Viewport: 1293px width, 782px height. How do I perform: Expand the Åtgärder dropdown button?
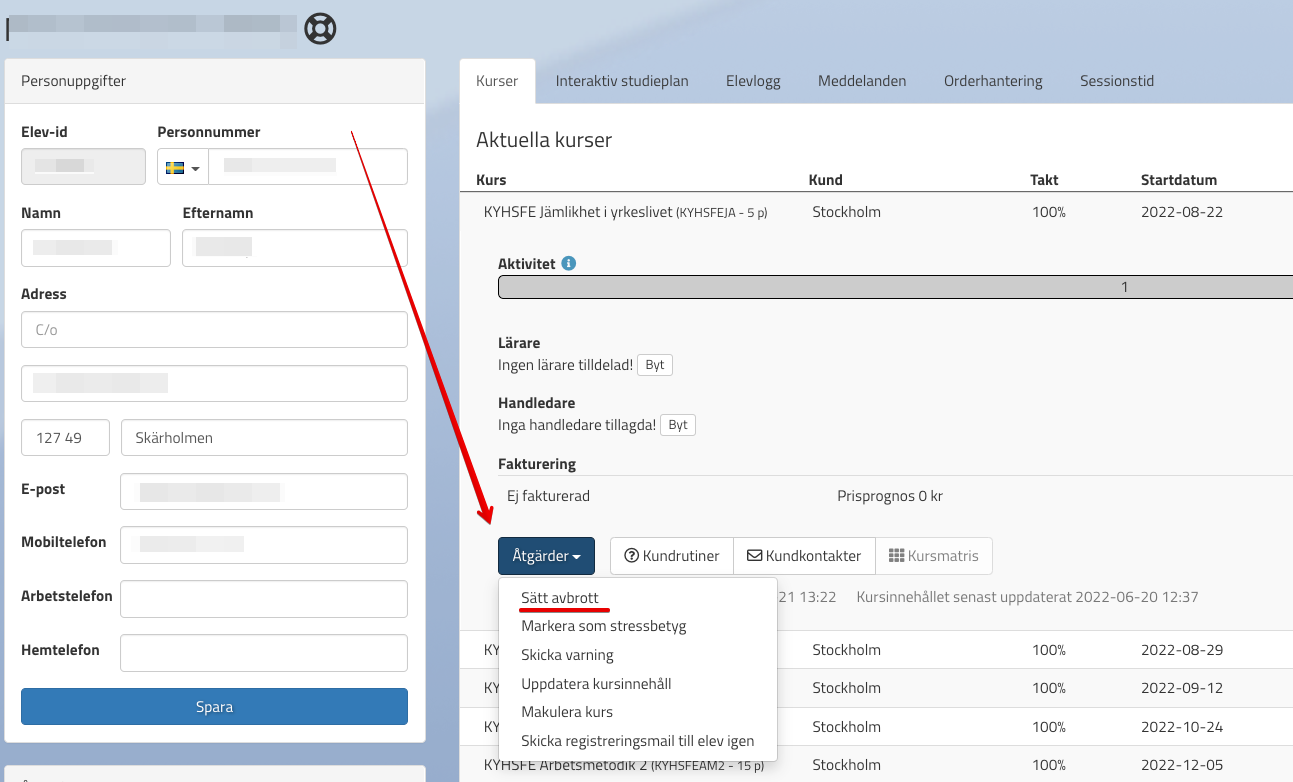tap(546, 556)
